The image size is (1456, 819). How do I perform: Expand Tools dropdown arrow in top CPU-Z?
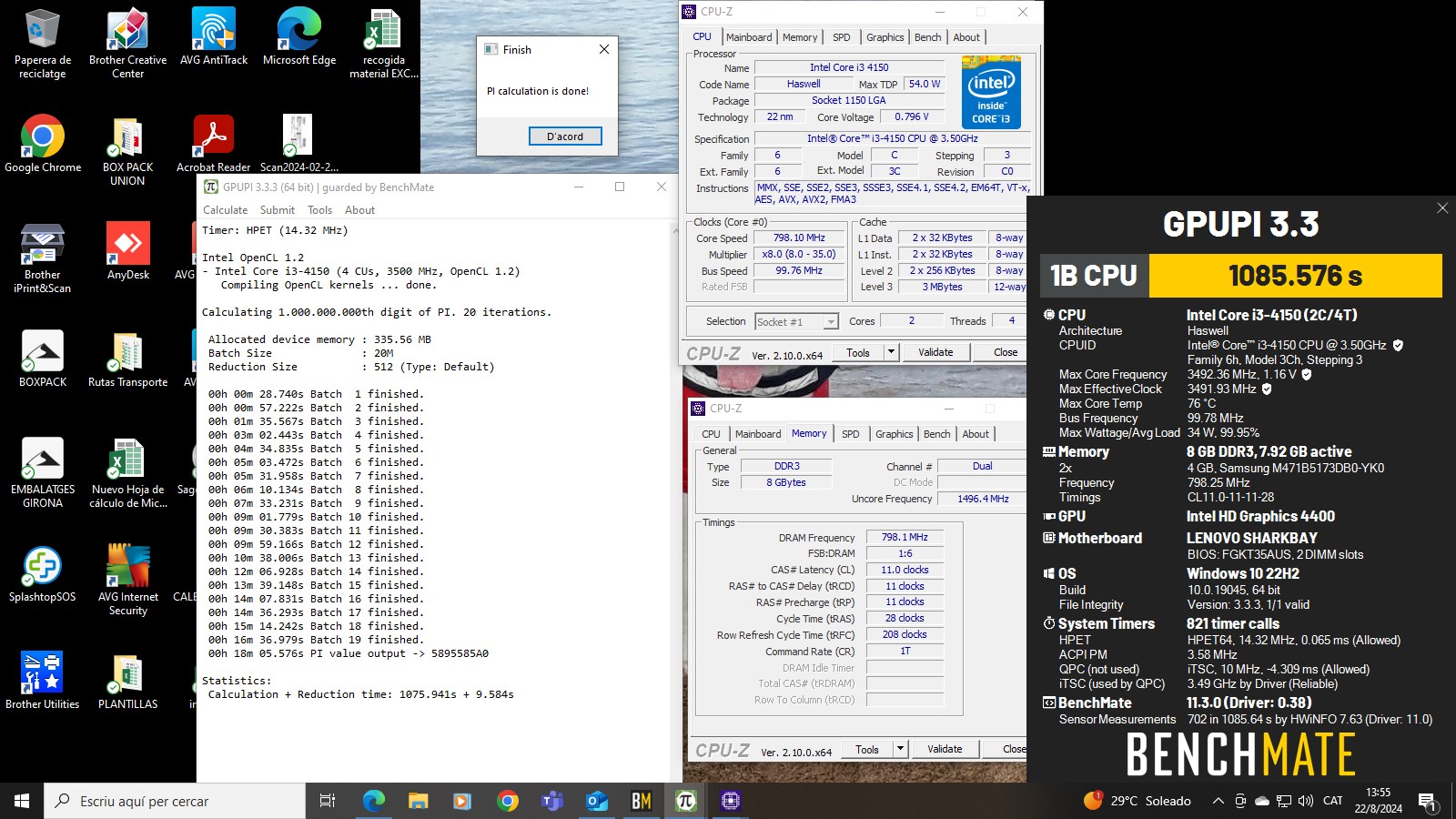pos(891,352)
